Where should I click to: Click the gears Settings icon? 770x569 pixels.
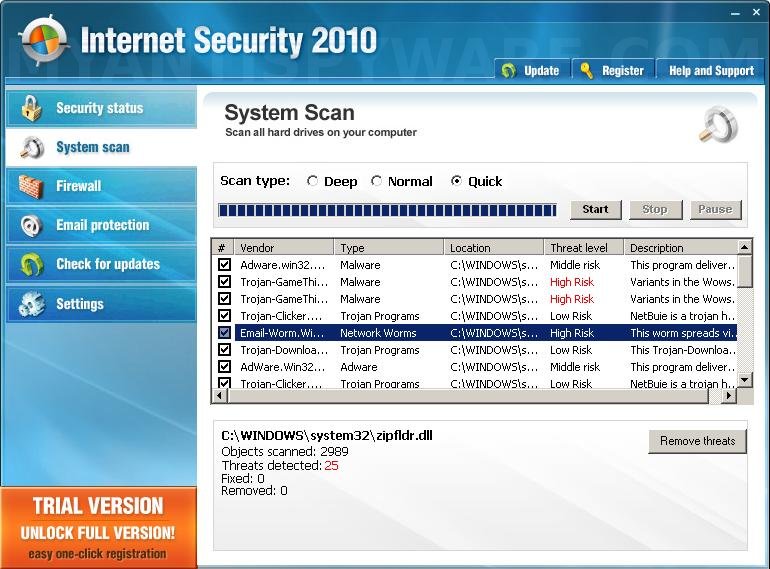click(x=31, y=303)
